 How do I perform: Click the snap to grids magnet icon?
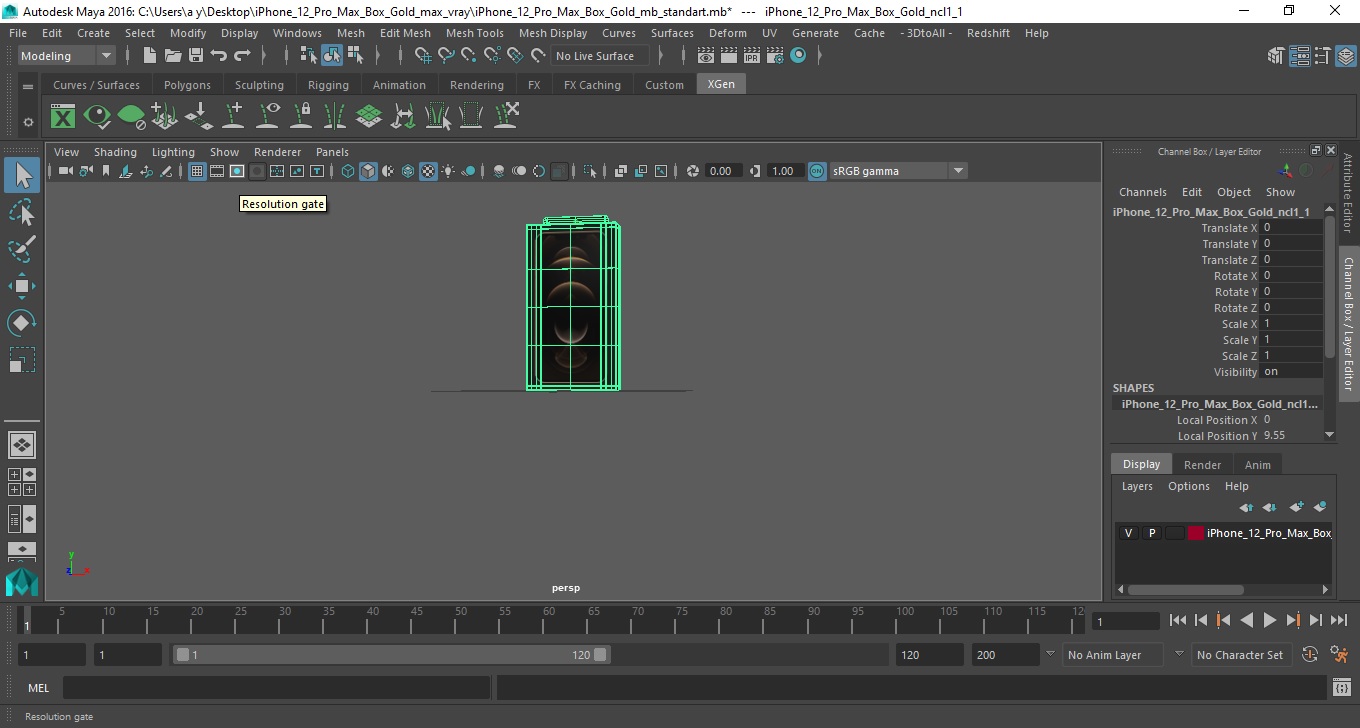tap(423, 56)
